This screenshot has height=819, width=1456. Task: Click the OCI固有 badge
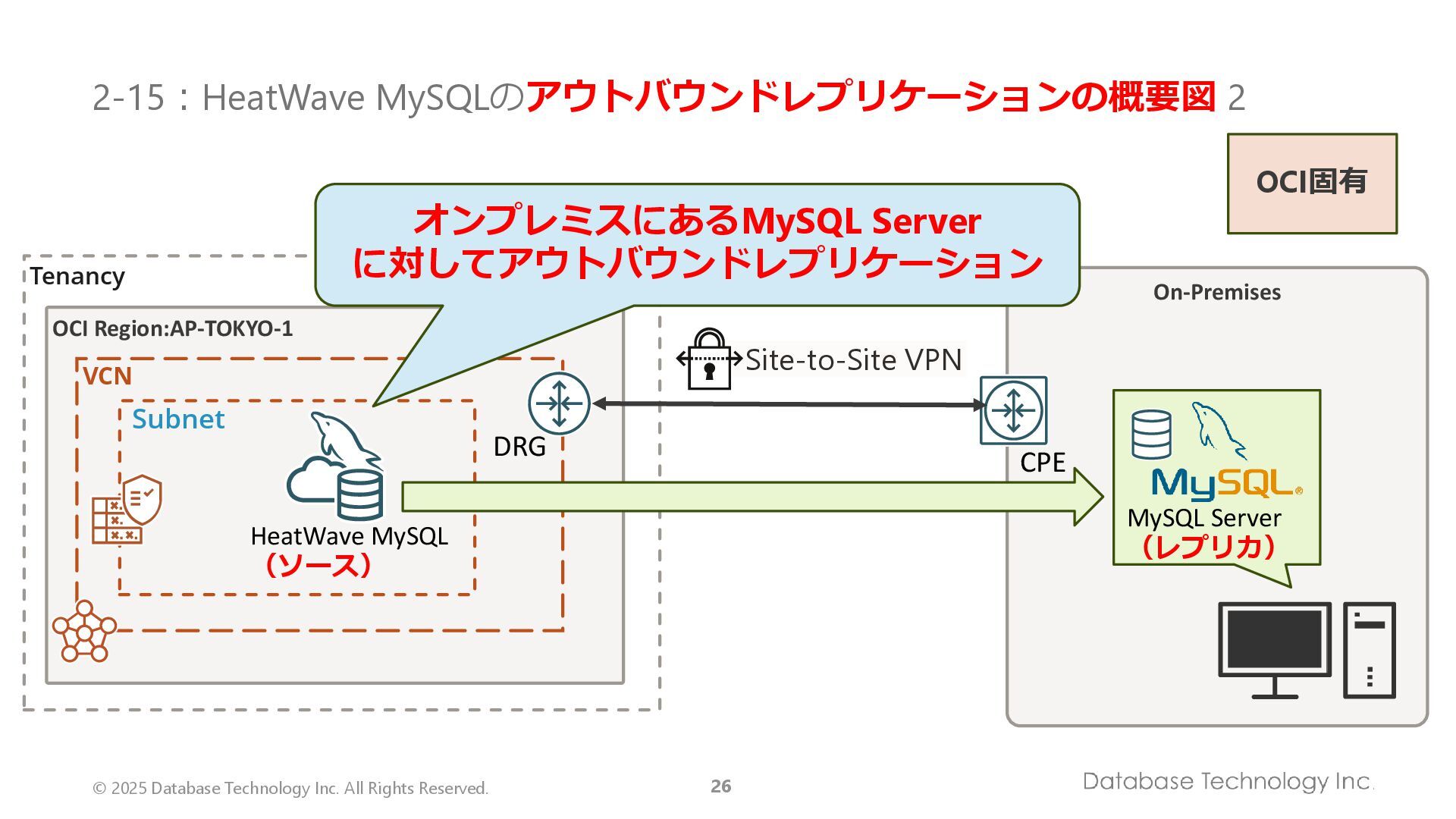pyautogui.click(x=1312, y=184)
